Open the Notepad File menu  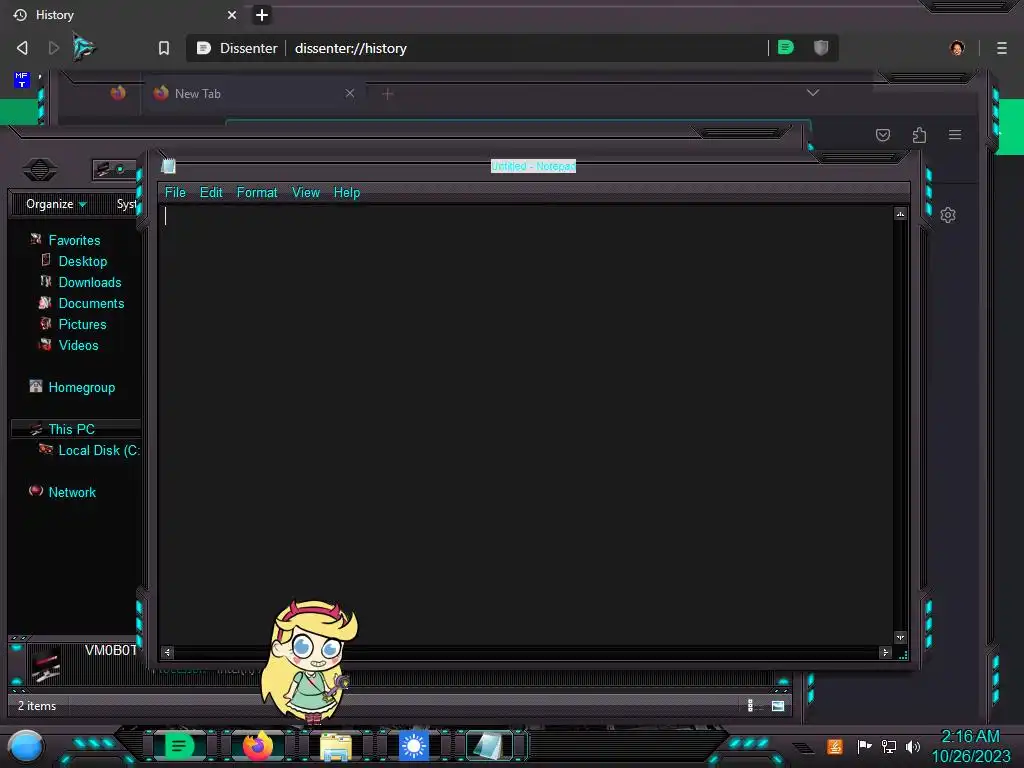[175, 193]
